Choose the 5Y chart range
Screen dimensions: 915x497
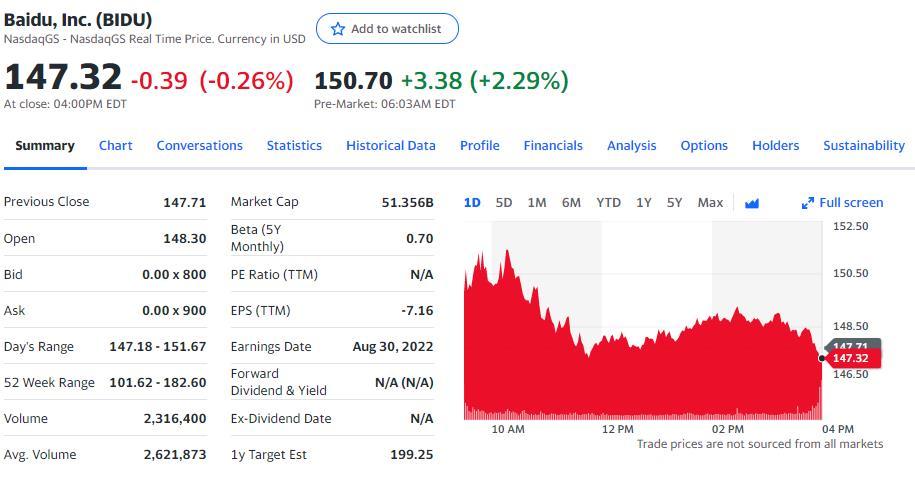click(x=675, y=202)
